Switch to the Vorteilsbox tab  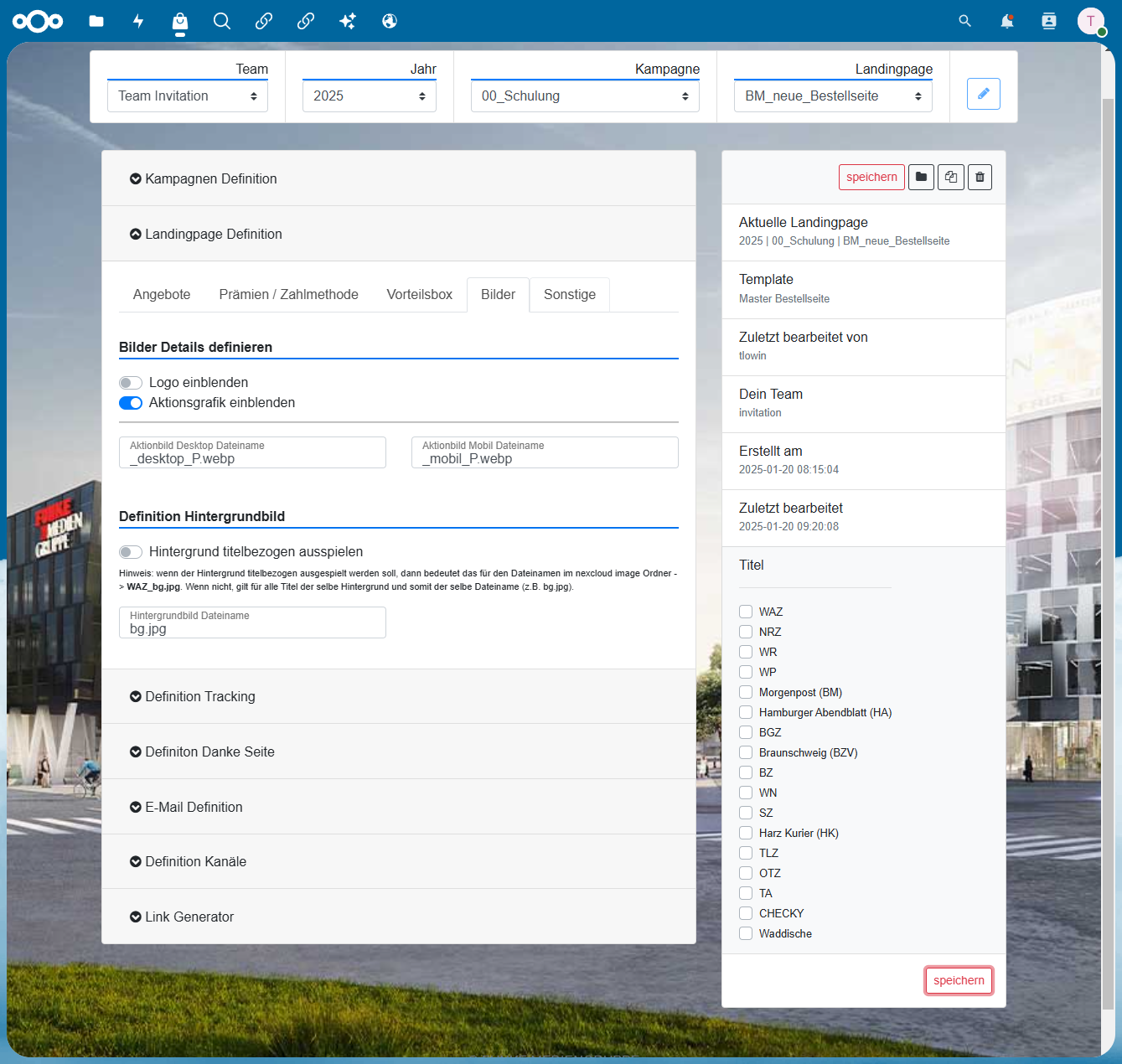(x=420, y=295)
